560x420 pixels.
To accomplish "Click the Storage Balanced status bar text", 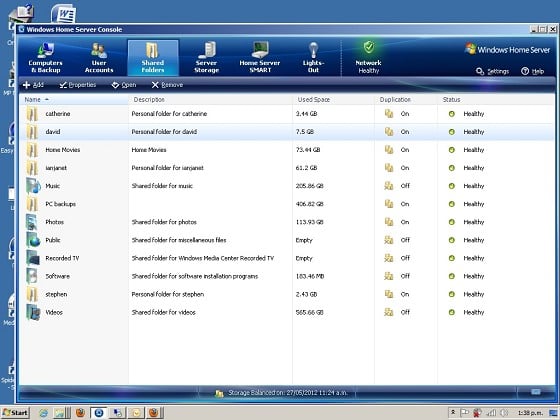I will click(288, 393).
